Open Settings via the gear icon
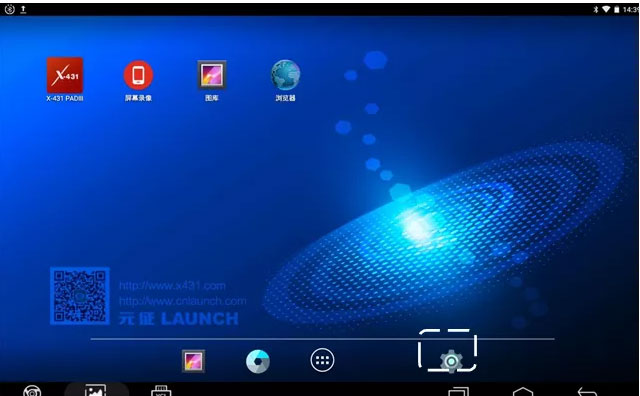Image resolution: width=640 pixels, height=396 pixels. point(451,361)
